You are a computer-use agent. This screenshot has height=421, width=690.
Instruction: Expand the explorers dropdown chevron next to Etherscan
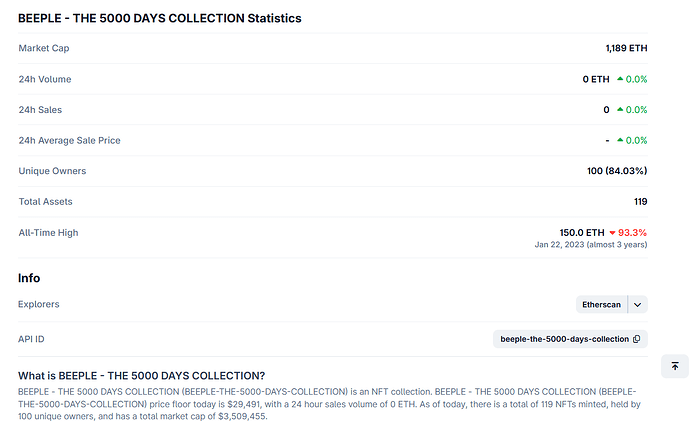(639, 304)
